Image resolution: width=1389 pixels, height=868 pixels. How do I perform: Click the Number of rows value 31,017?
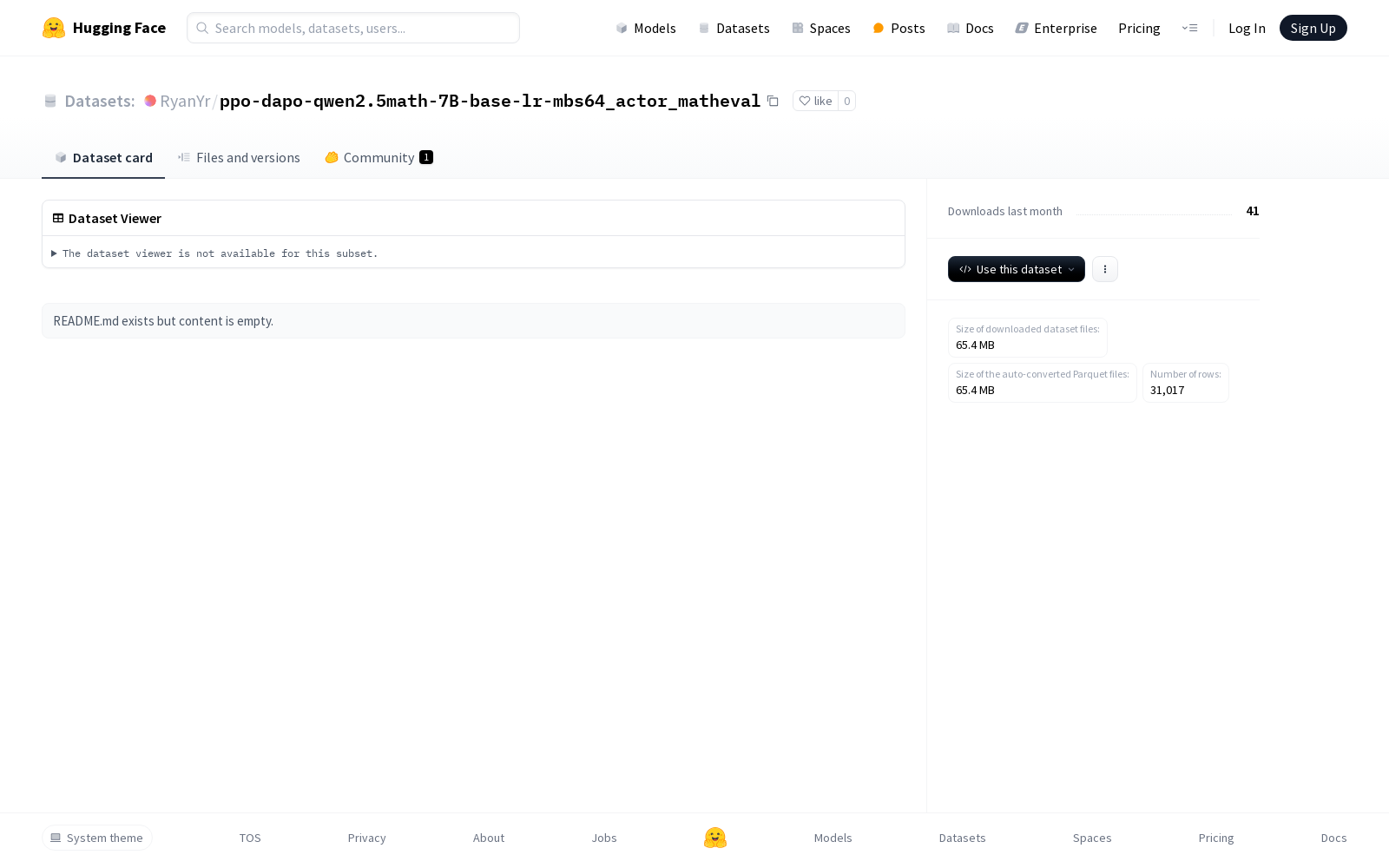1167,391
